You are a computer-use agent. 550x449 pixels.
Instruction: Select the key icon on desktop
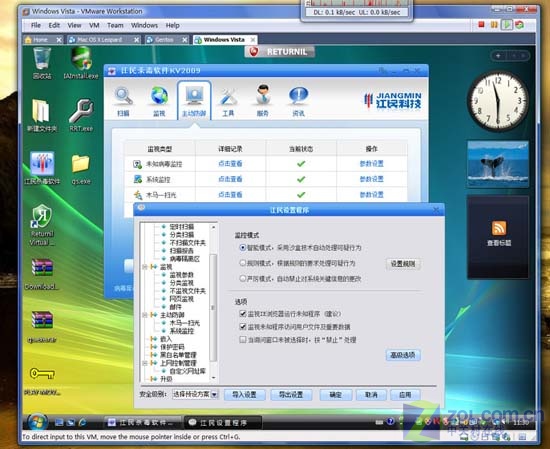pos(42,374)
